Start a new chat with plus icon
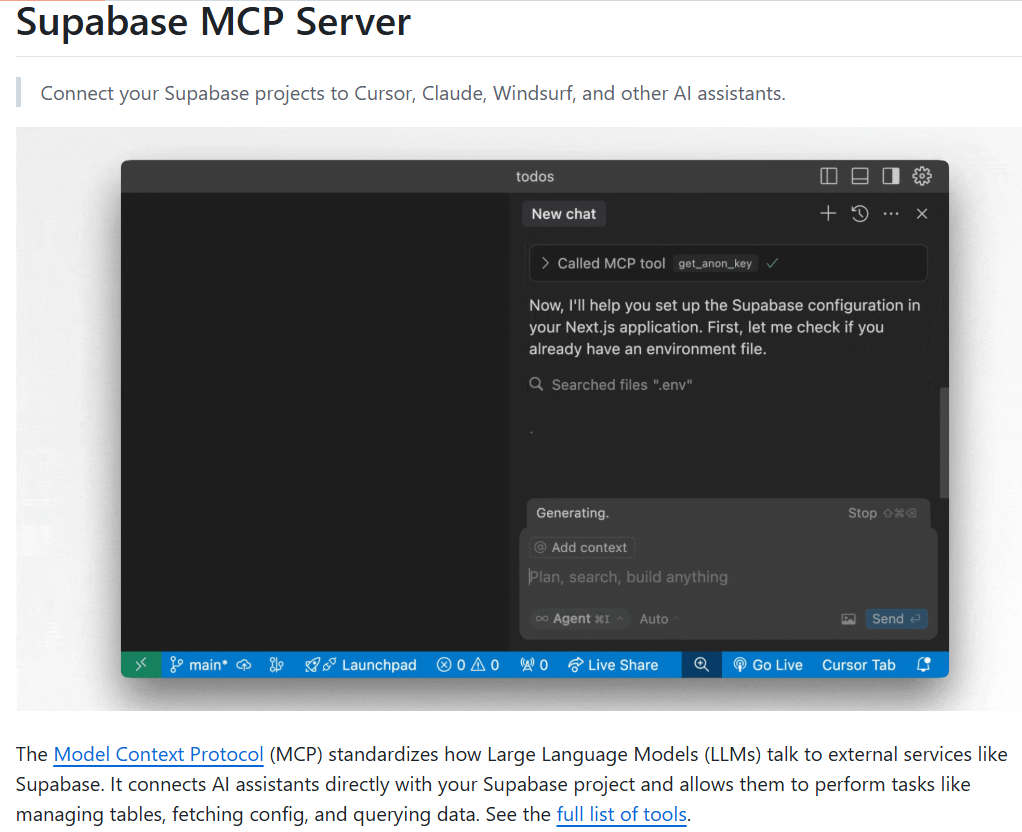The width and height of the screenshot is (1022, 832). (828, 213)
